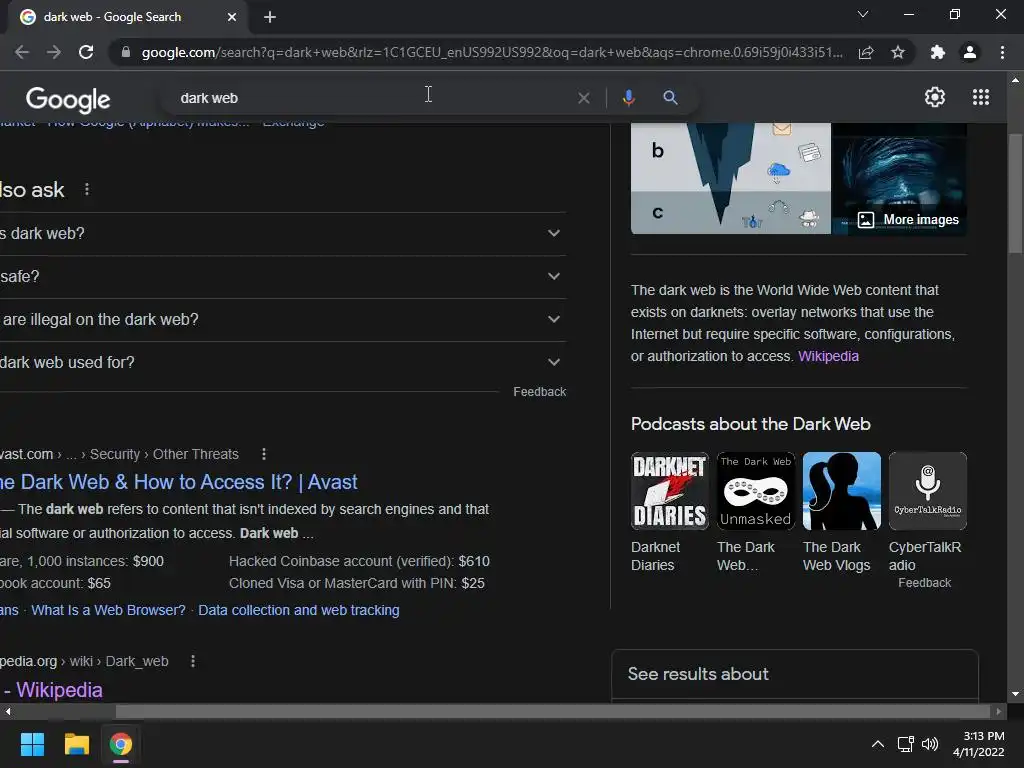The image size is (1024, 768).
Task: Send Feedback under the podcasts section
Action: (x=924, y=583)
